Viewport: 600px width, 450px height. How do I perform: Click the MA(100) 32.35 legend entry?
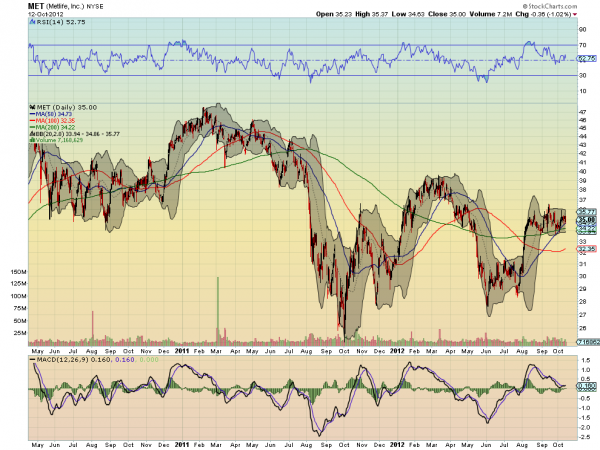pos(52,121)
